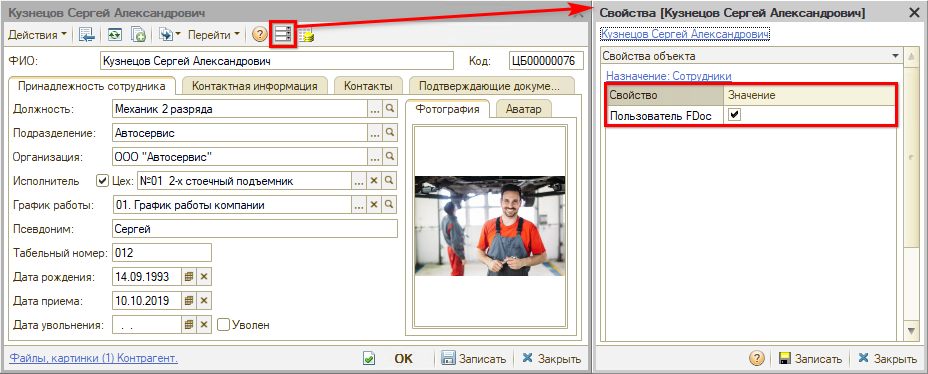Clear the Цех field with X
This screenshot has height=374, width=928.
(374, 181)
